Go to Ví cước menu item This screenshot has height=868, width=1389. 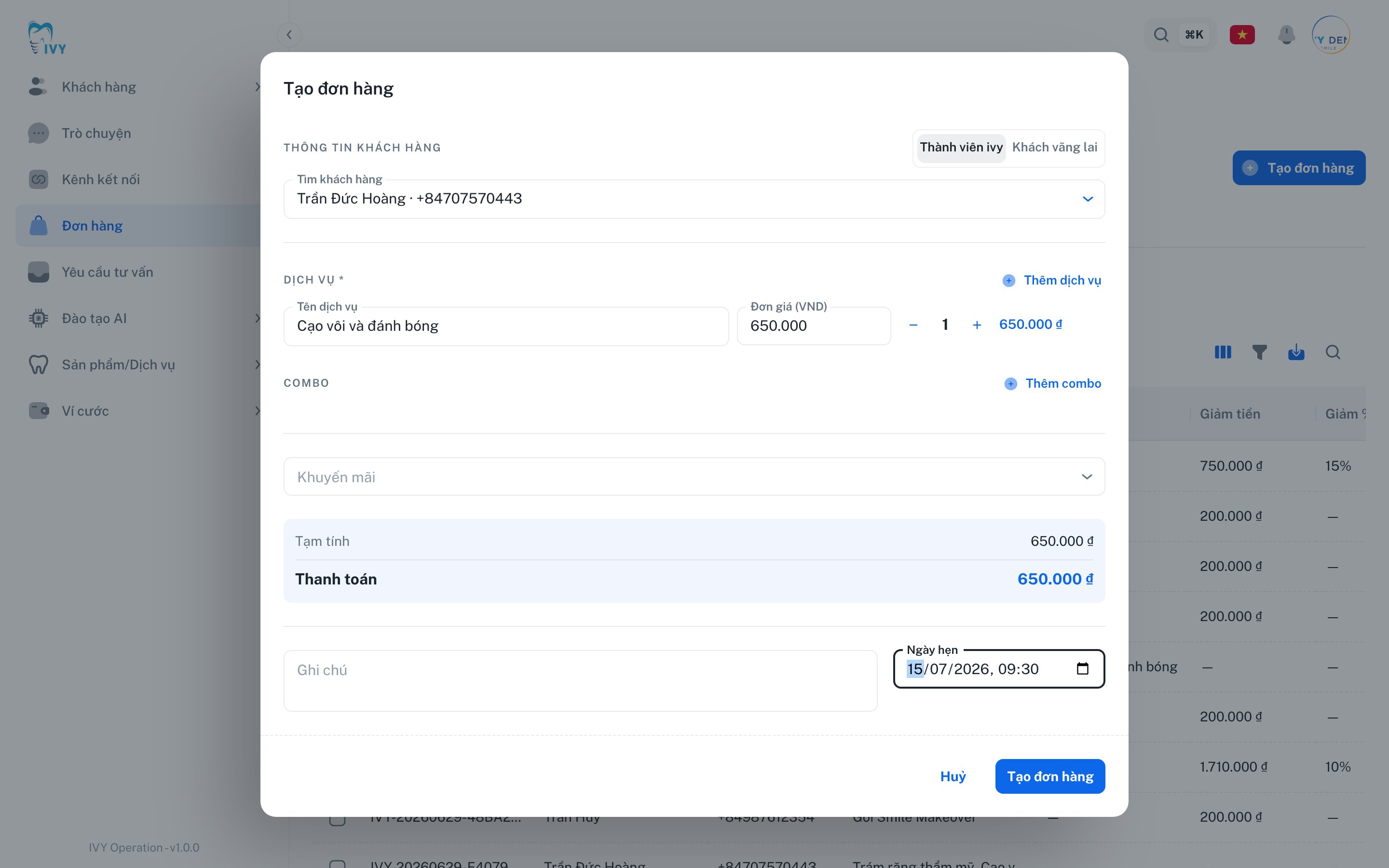click(85, 411)
